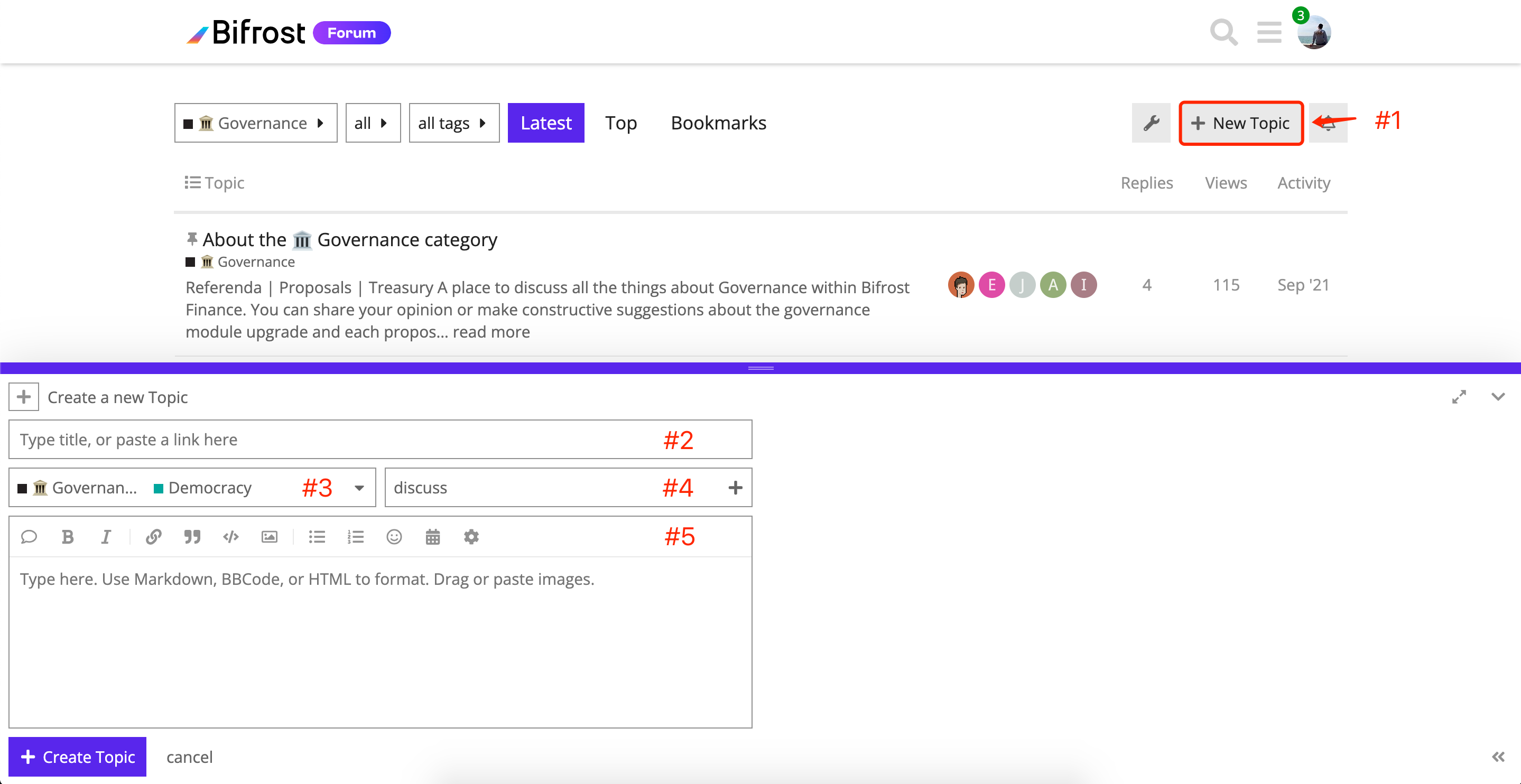
Task: Click the Blockquote icon in the editor toolbar
Action: [192, 537]
